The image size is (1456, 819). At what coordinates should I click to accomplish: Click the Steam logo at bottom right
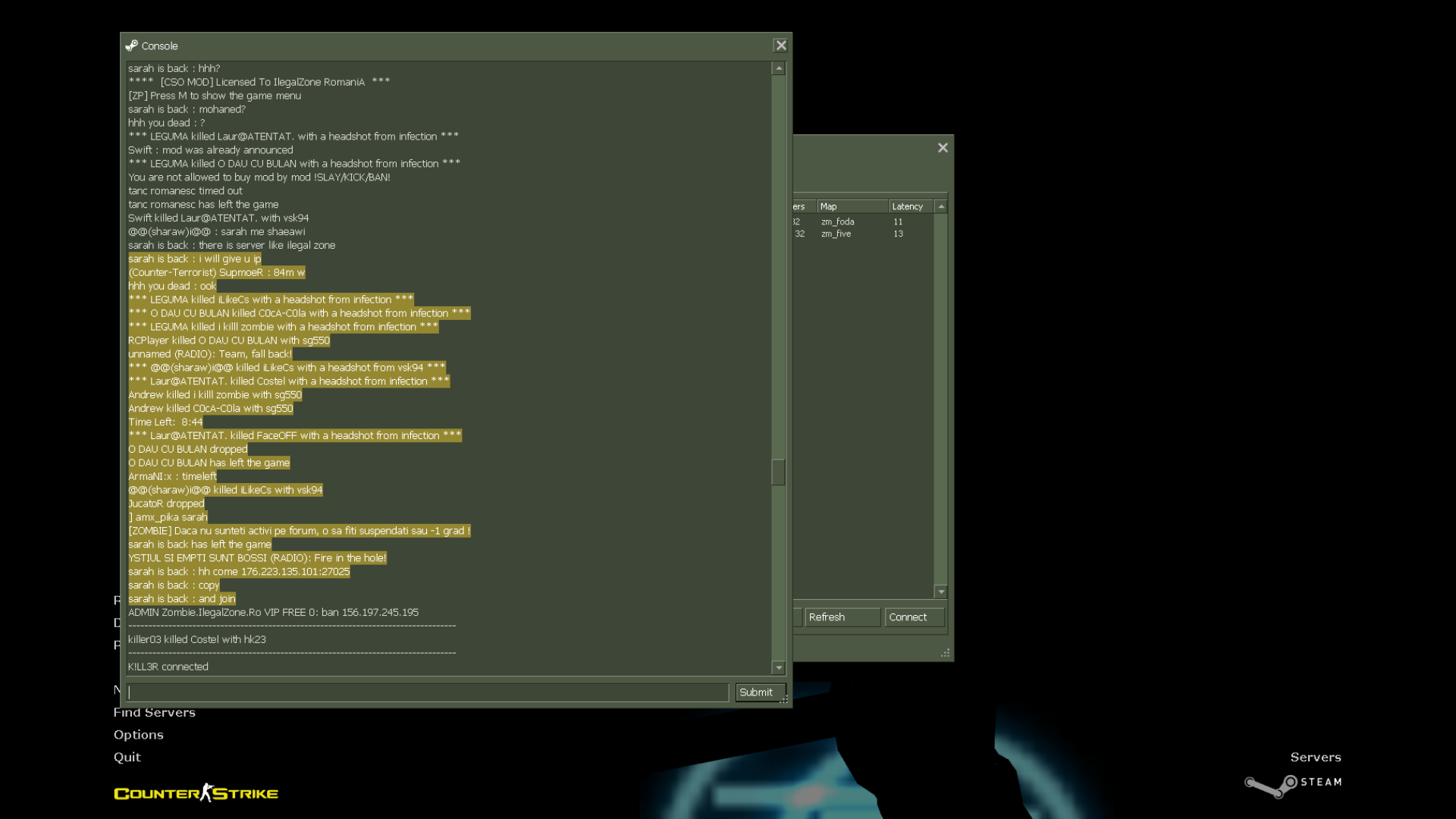tap(1293, 785)
